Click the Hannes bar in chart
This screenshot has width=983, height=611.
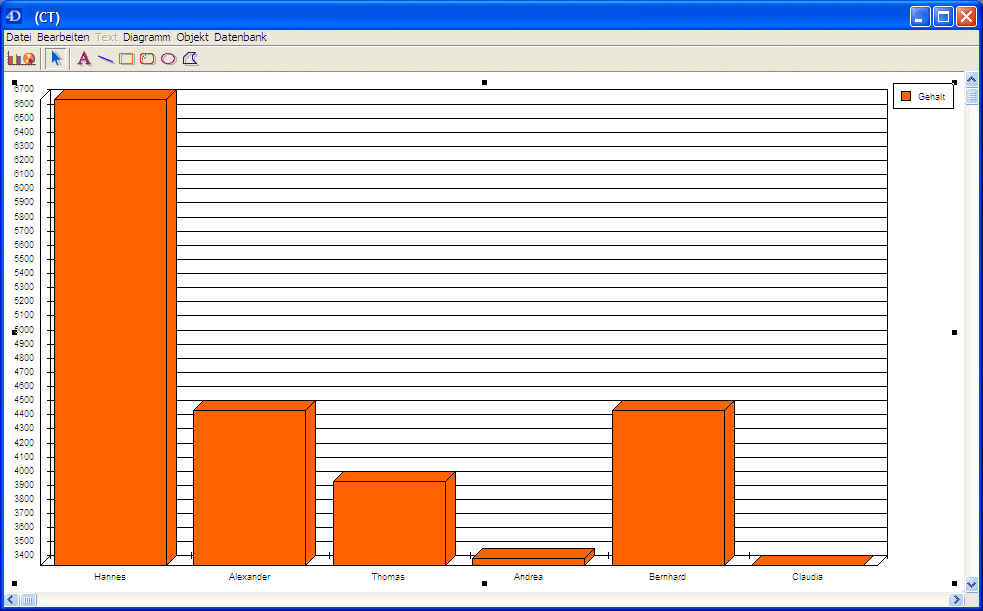point(110,330)
